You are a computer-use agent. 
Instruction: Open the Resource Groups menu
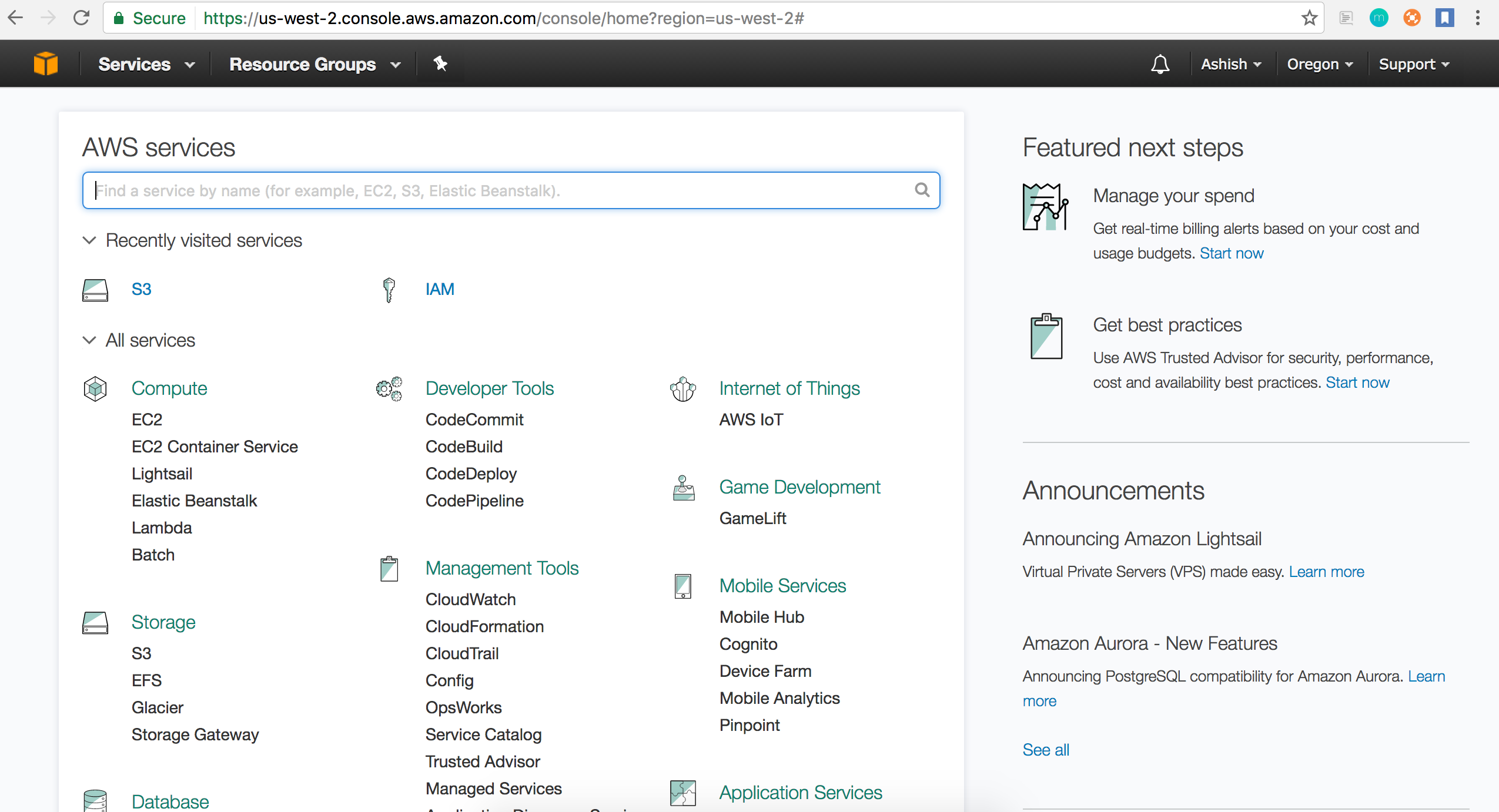[x=313, y=63]
